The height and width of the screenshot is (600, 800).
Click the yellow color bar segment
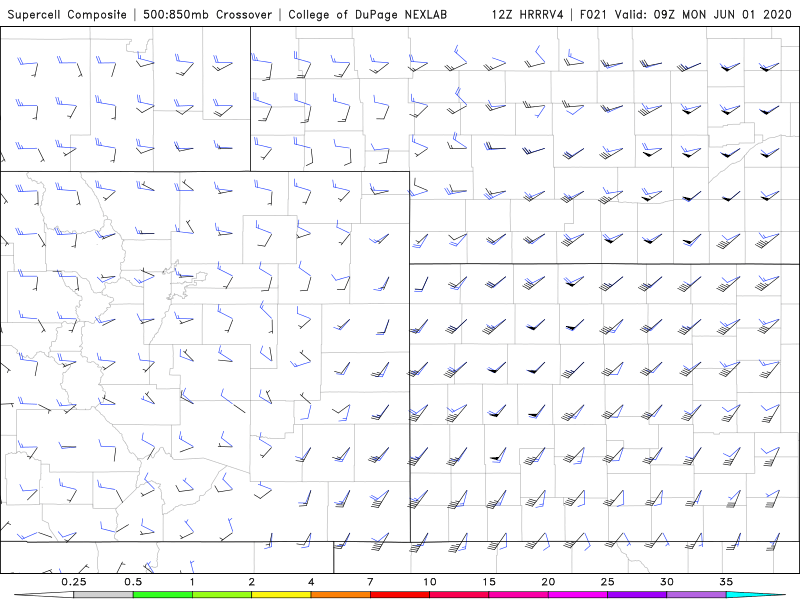click(x=281, y=595)
